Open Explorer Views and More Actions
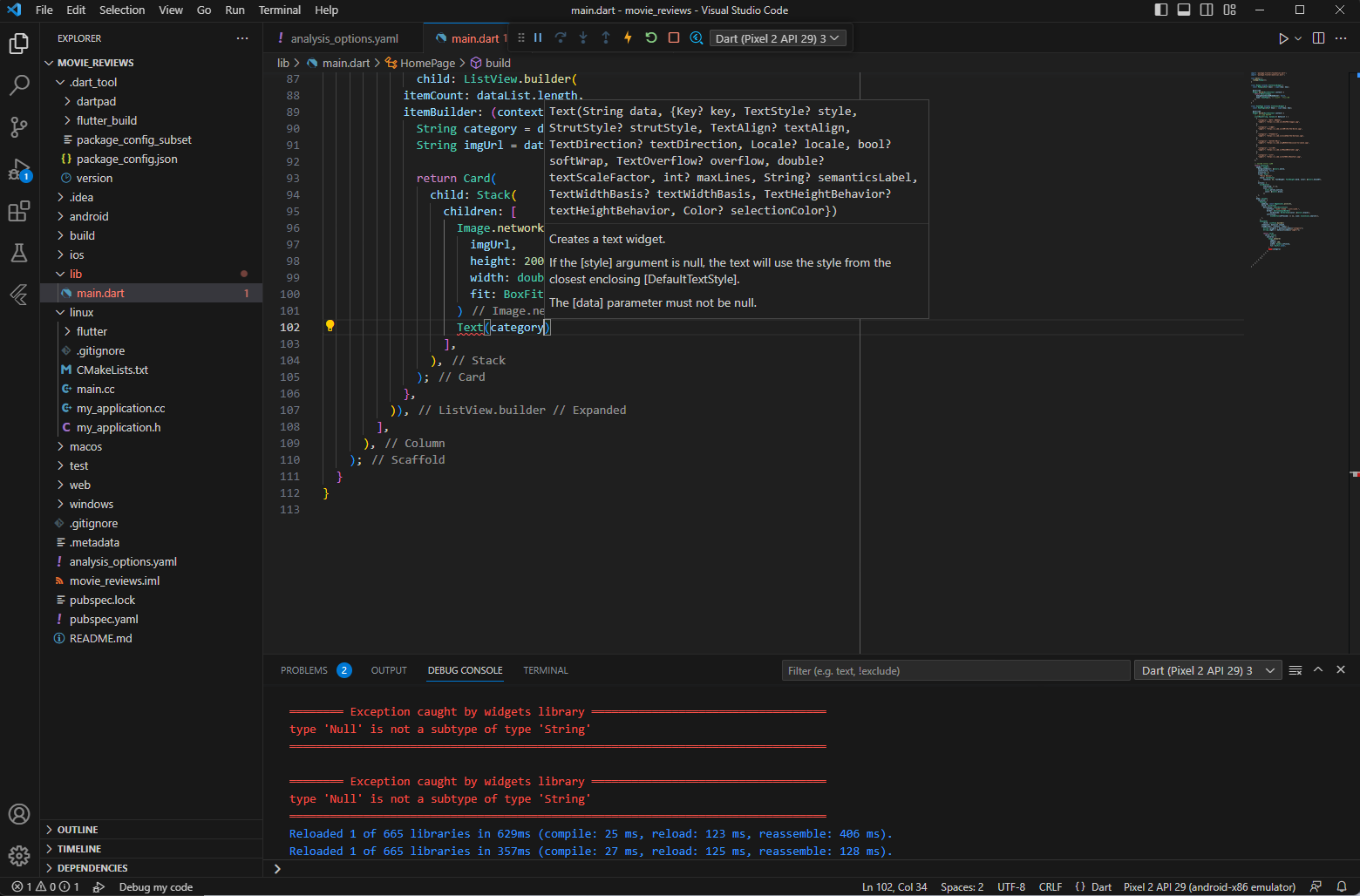This screenshot has height=896, width=1360. (x=242, y=38)
